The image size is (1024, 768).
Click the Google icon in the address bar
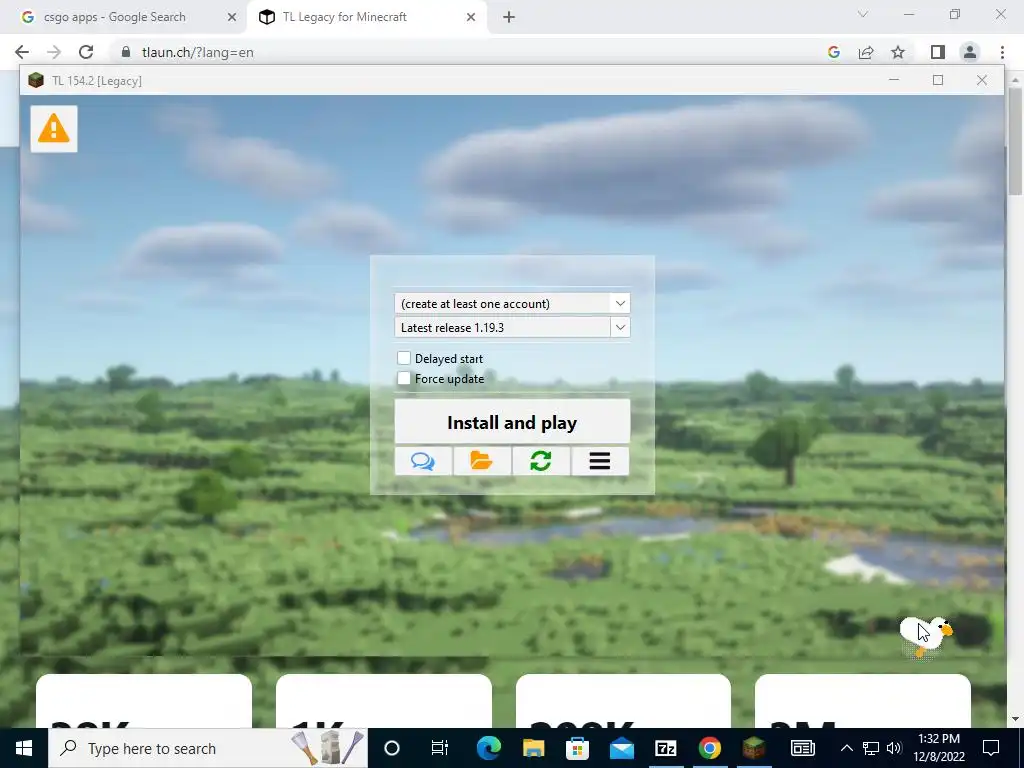click(x=833, y=52)
